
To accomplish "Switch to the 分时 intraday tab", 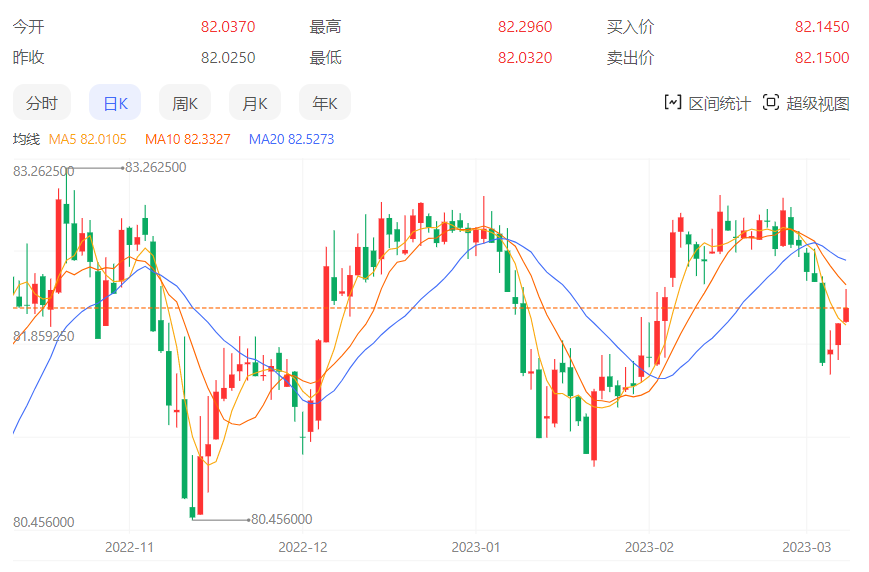I will pos(42,103).
